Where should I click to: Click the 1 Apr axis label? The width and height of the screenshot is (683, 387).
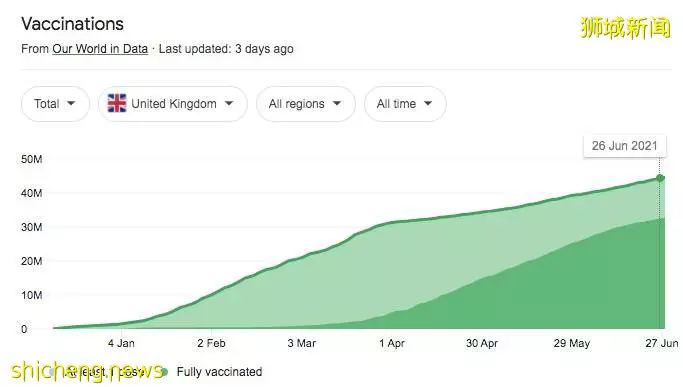[x=392, y=343]
